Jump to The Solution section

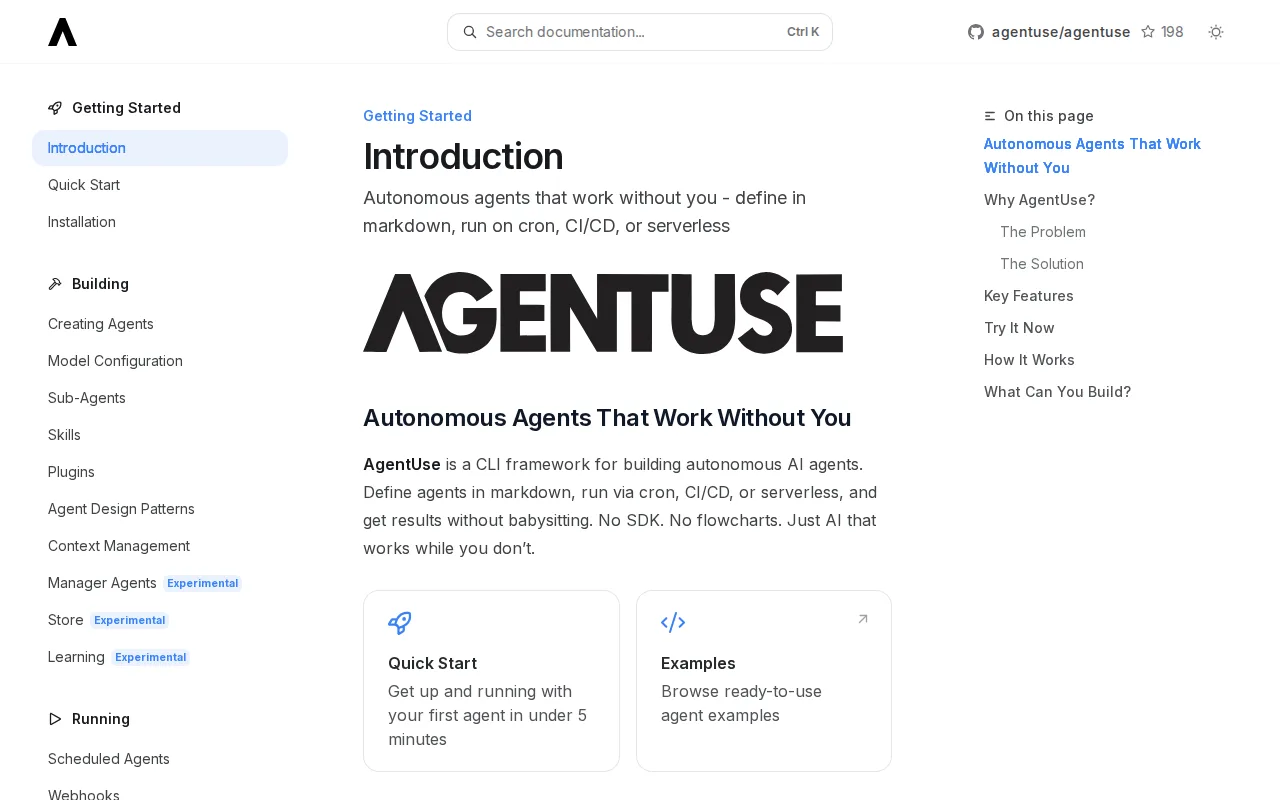(x=1042, y=264)
